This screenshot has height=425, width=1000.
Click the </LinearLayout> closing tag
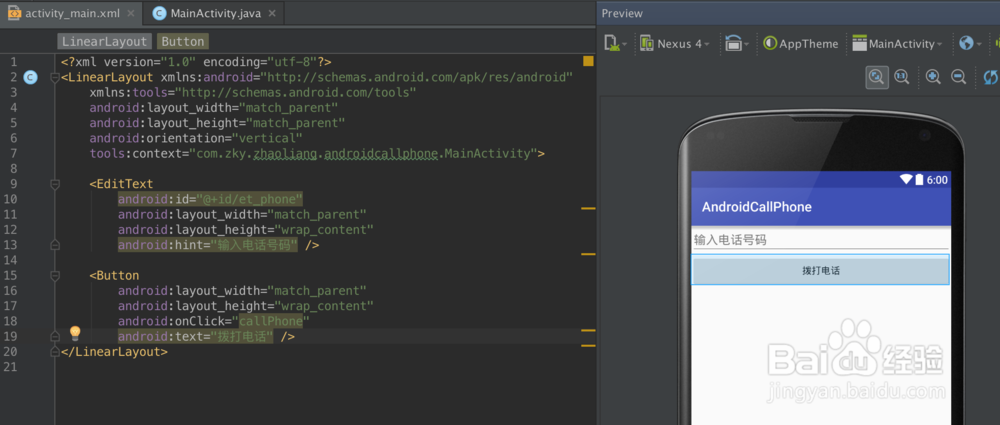click(x=115, y=352)
